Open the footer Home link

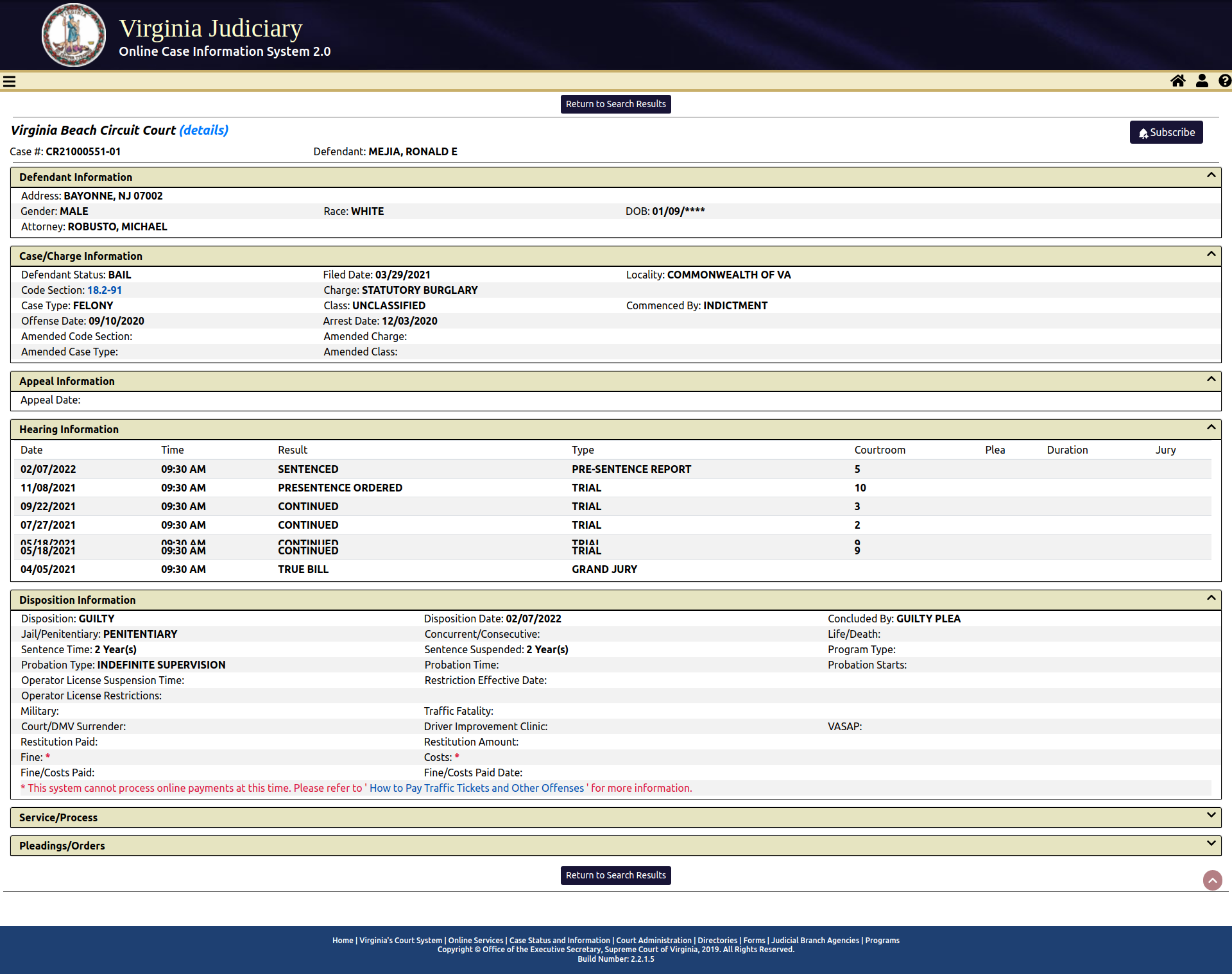pyautogui.click(x=343, y=941)
